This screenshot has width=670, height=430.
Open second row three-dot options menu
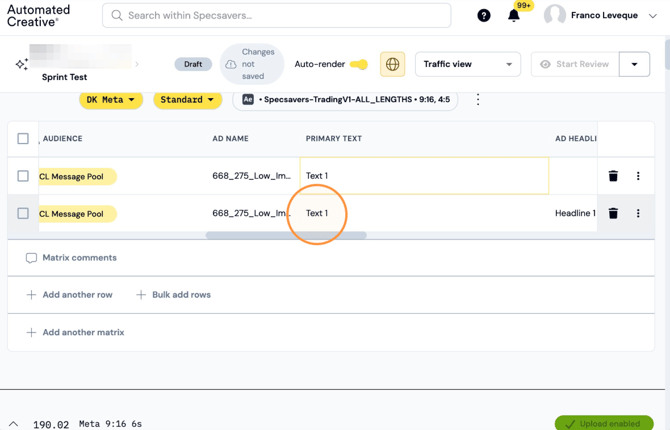pyautogui.click(x=638, y=213)
